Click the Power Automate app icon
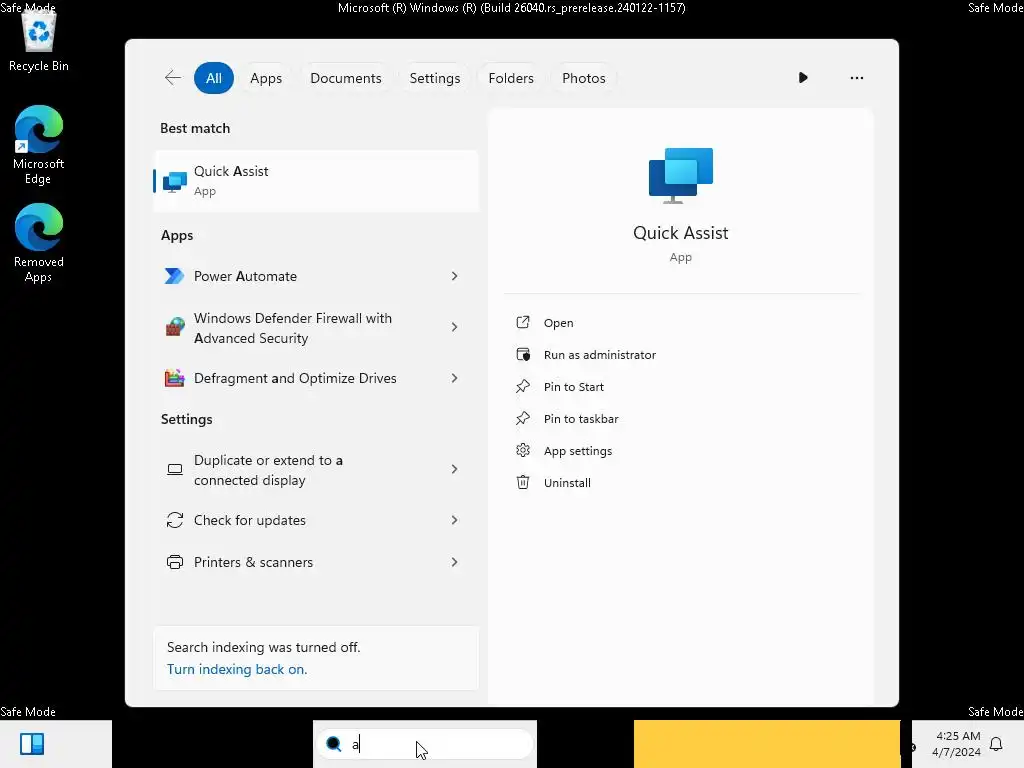Screen dimensions: 1024x768 pos(174,276)
